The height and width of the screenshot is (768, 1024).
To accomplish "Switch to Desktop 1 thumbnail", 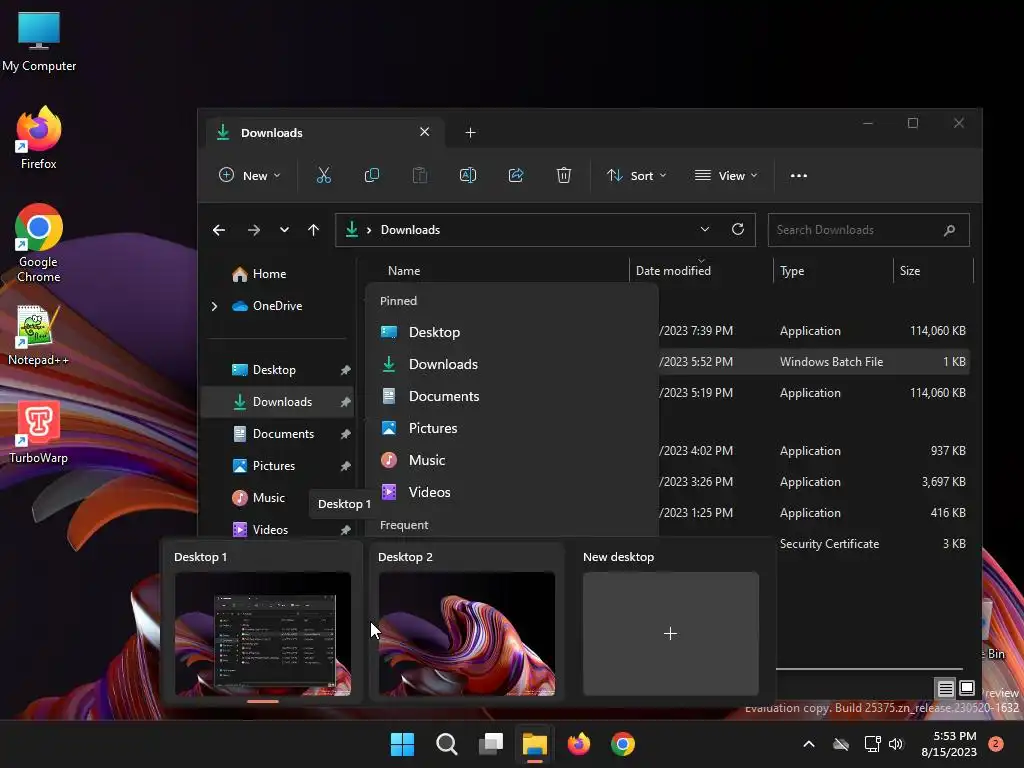I will tap(263, 633).
